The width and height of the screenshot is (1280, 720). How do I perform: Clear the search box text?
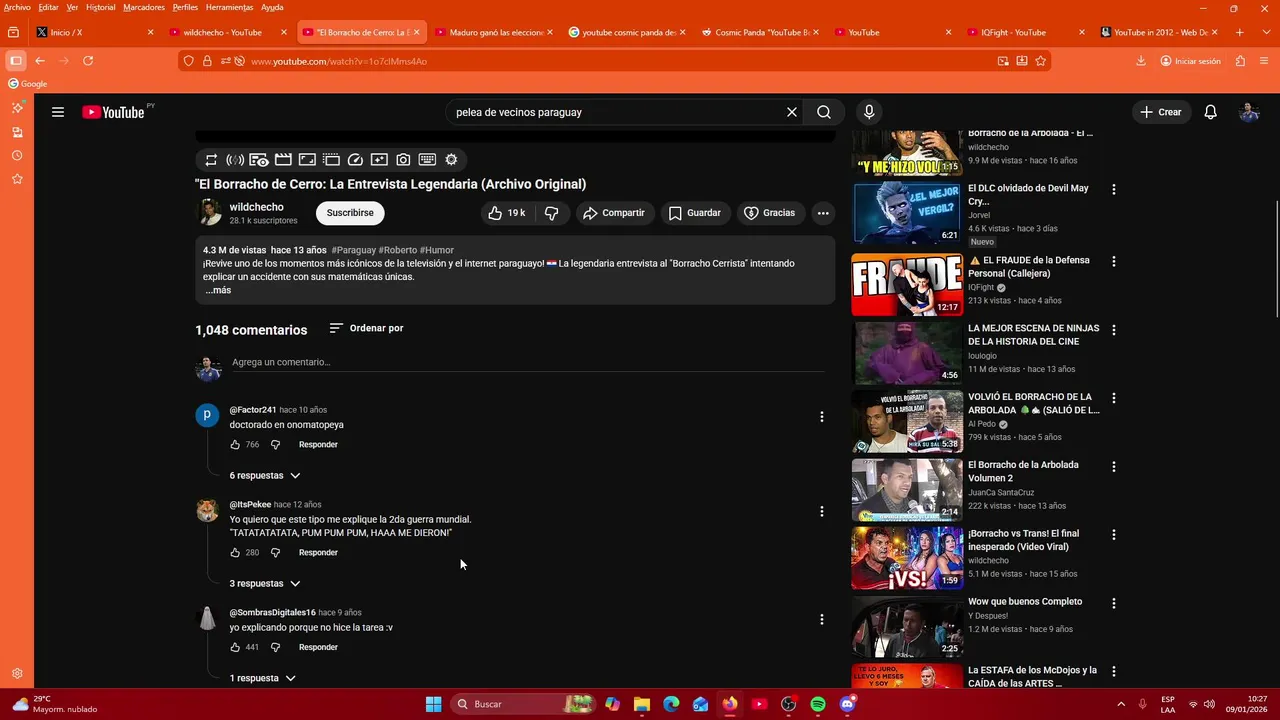tap(792, 112)
